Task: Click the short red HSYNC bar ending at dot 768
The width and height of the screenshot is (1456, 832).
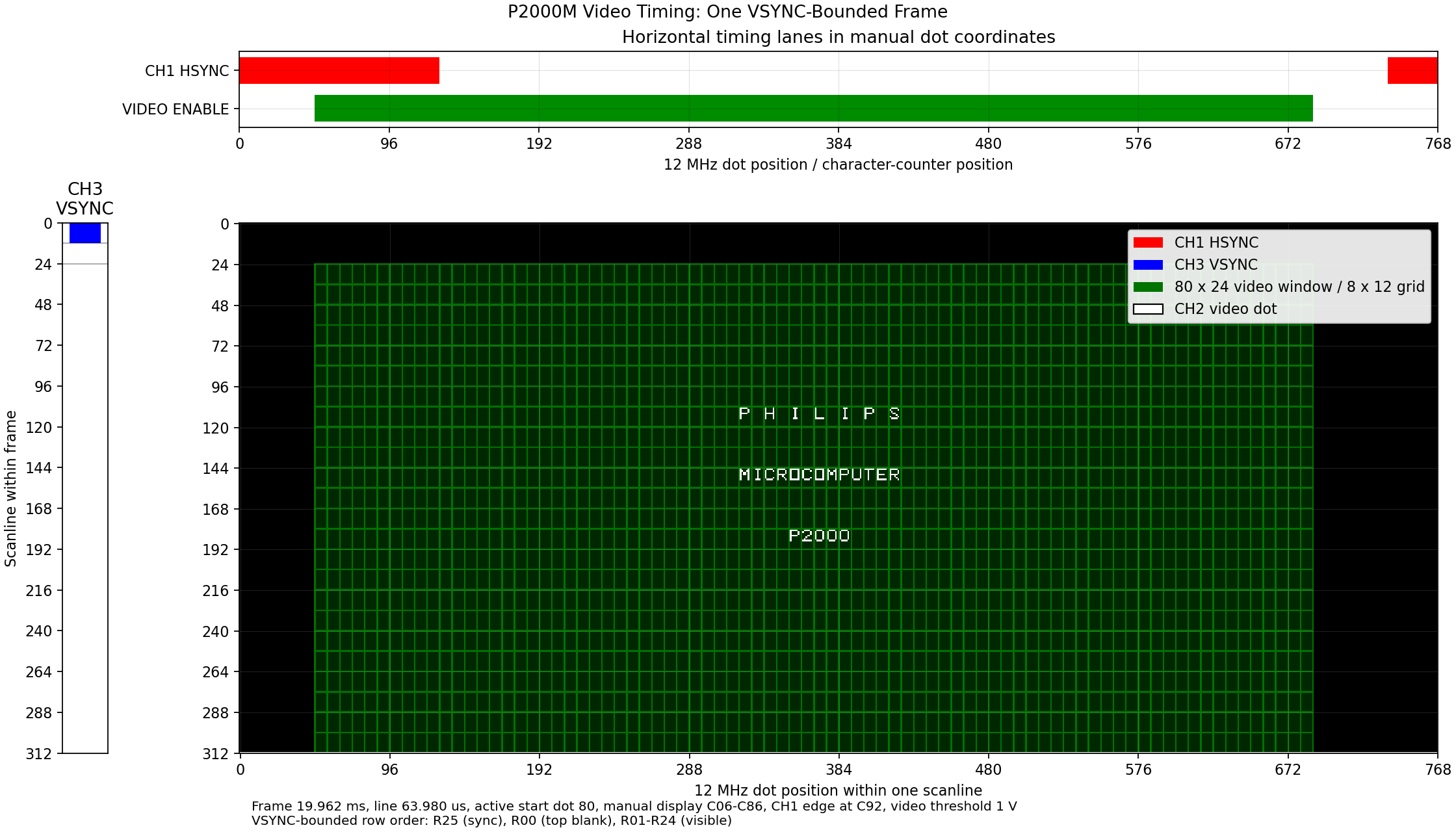Action: (x=1412, y=70)
